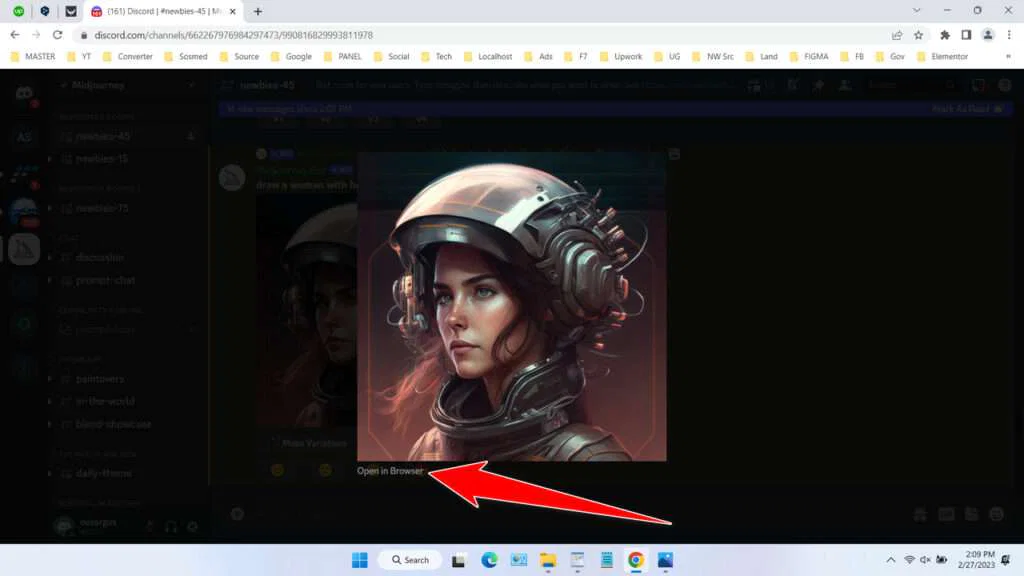Mute the microphone next to necargus
This screenshot has height=576, width=1024.
tap(150, 526)
